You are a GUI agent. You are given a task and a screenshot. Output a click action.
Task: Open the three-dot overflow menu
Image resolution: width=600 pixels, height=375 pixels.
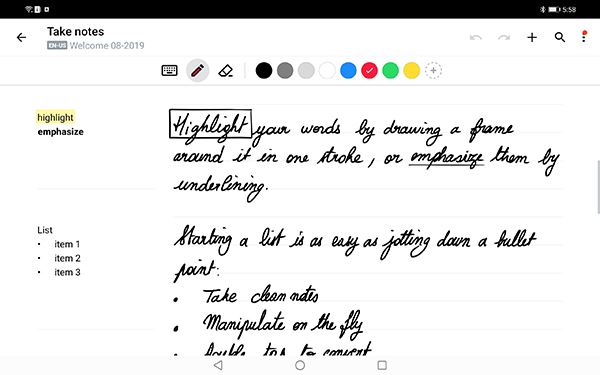coord(584,37)
